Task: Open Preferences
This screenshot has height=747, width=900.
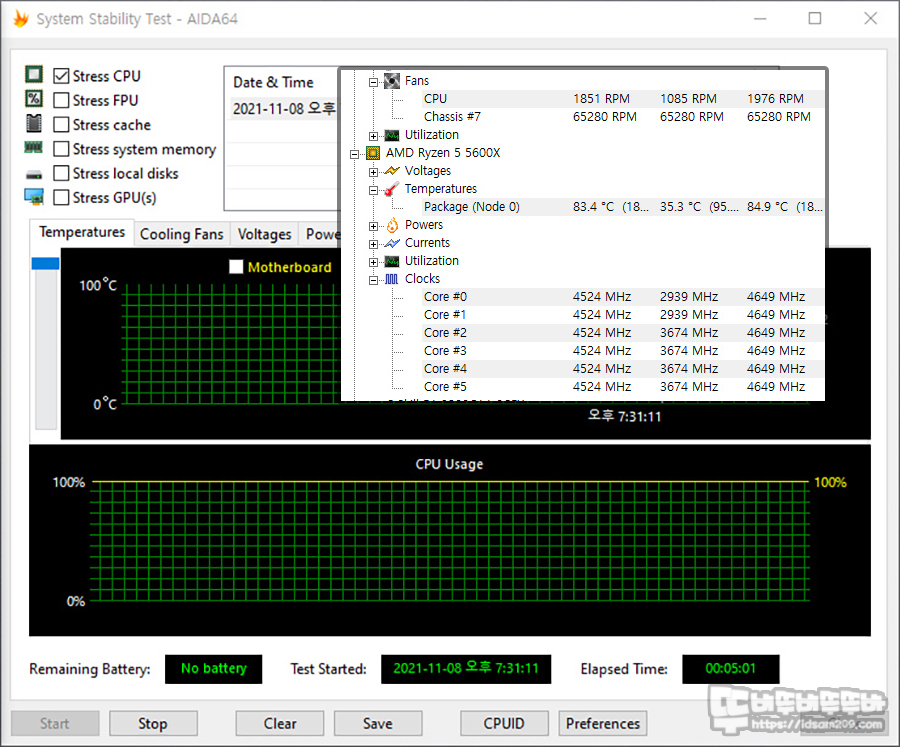Action: pyautogui.click(x=603, y=723)
